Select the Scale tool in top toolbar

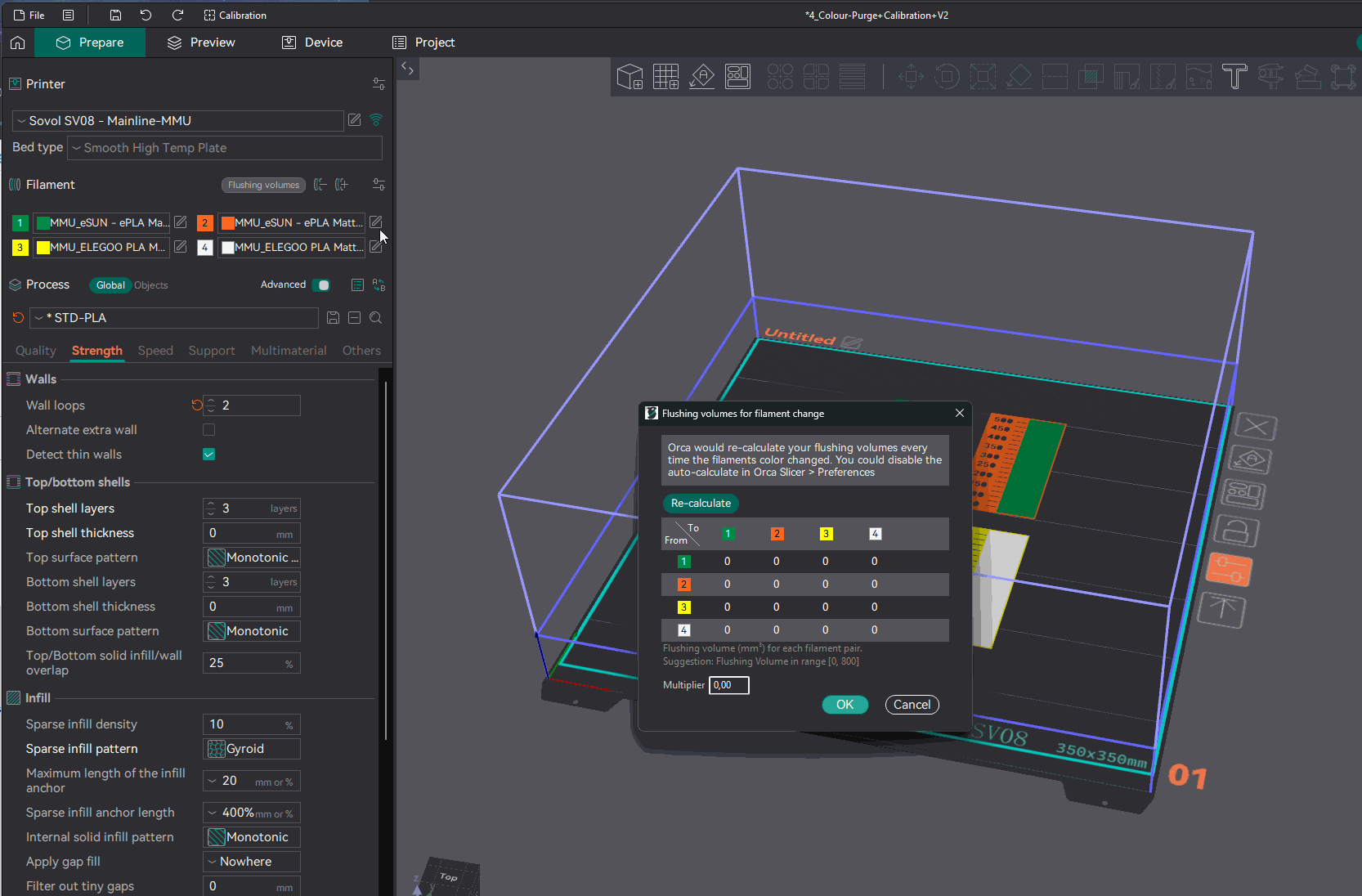coord(983,77)
